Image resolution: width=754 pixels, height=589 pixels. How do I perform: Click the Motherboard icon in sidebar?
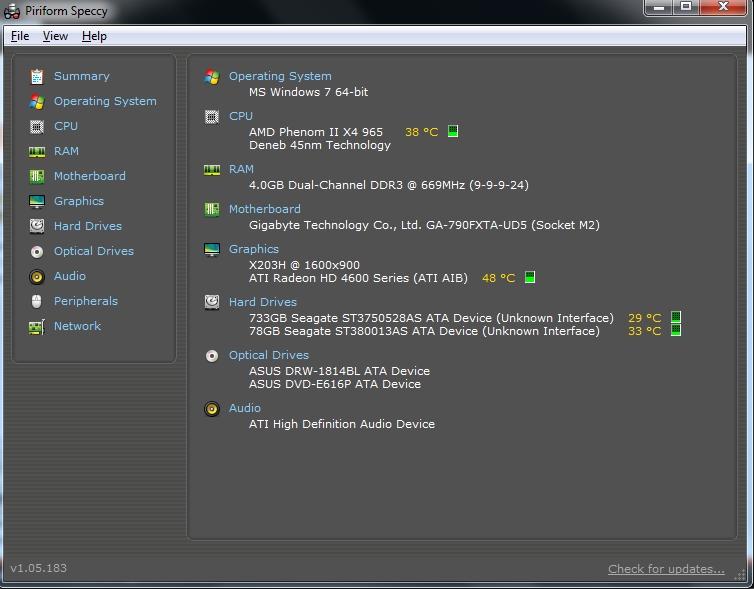(x=37, y=176)
